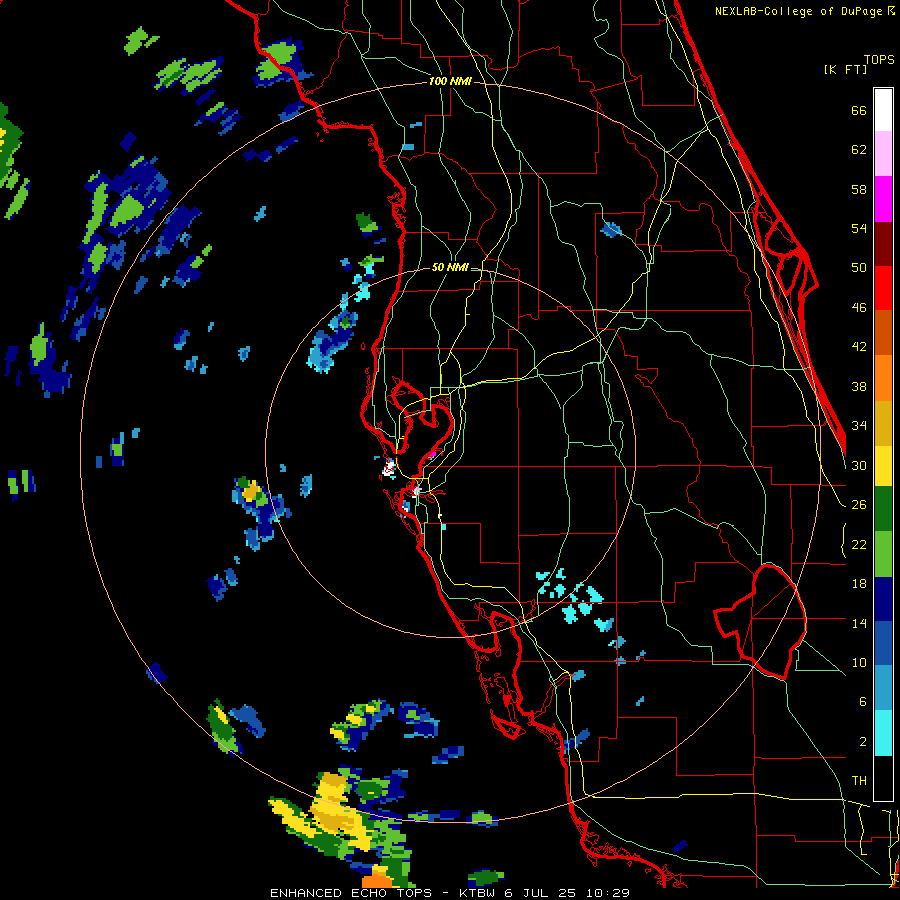This screenshot has height=900, width=900.
Task: Select the medium blue 14 kft legend swatch
Action: click(883, 644)
